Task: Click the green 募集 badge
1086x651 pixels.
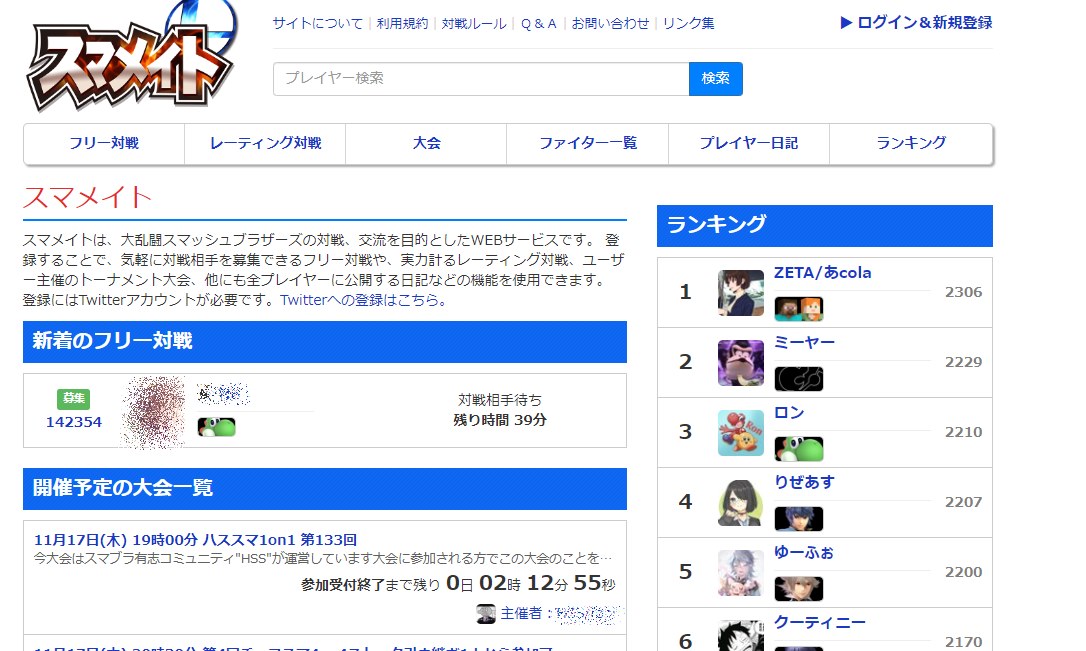Action: [x=73, y=398]
